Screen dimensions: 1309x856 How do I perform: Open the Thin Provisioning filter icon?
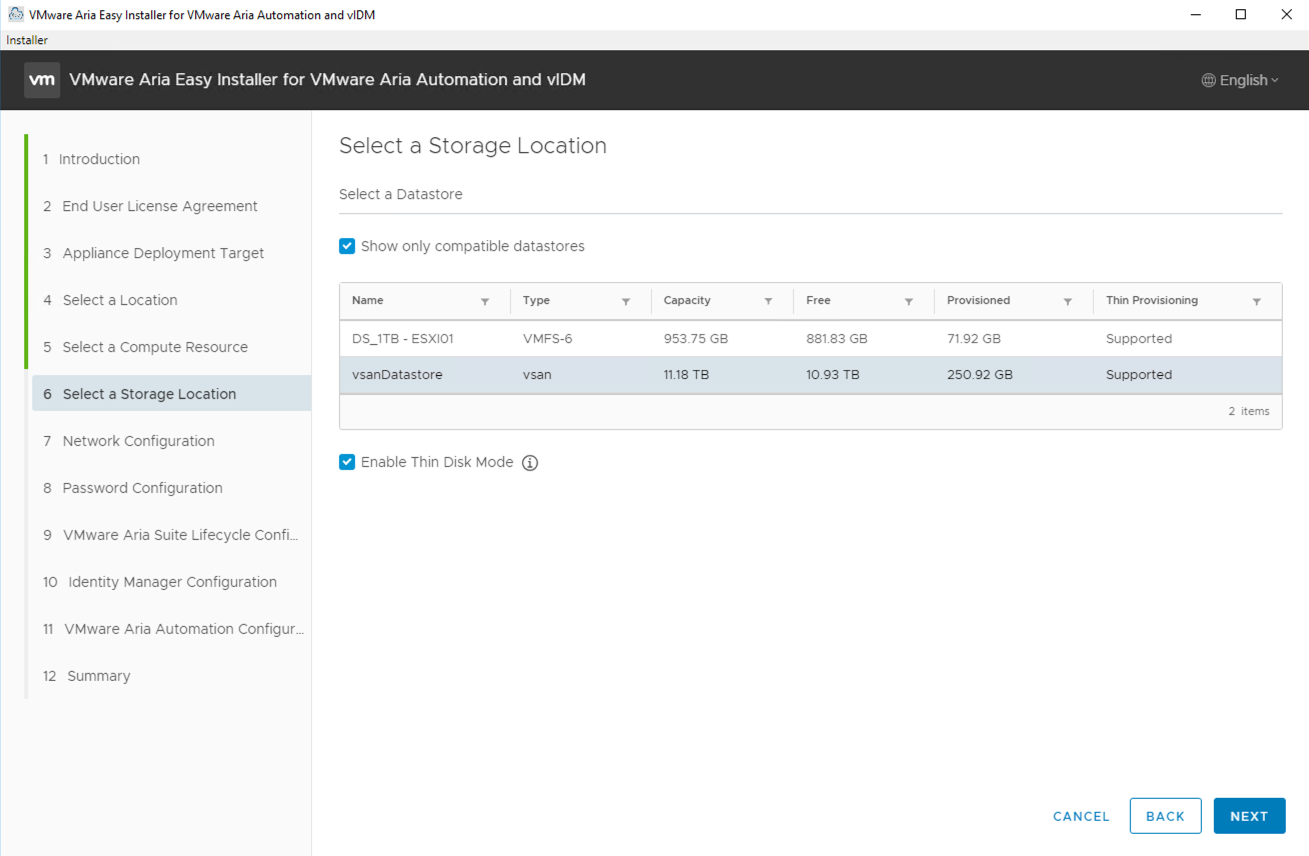coord(1257,301)
